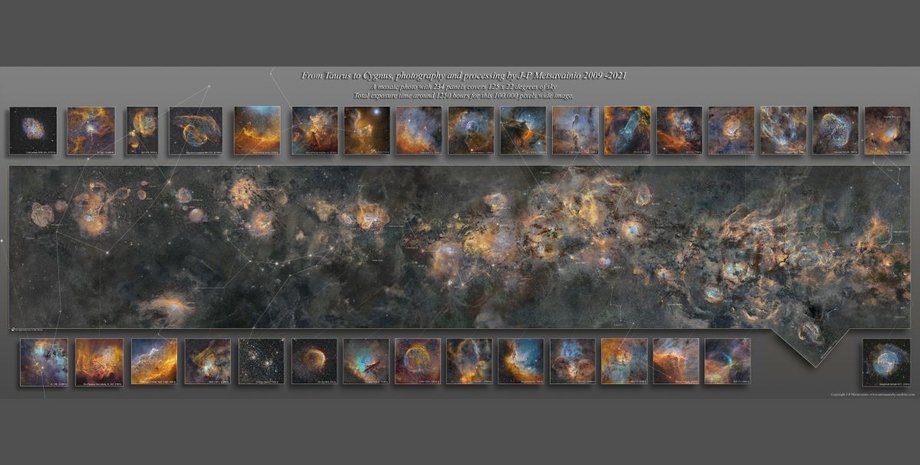The width and height of the screenshot is (920, 465).
Task: Select the second-to-last top-row crescent bubble thumbnail
Action: [x=834, y=130]
